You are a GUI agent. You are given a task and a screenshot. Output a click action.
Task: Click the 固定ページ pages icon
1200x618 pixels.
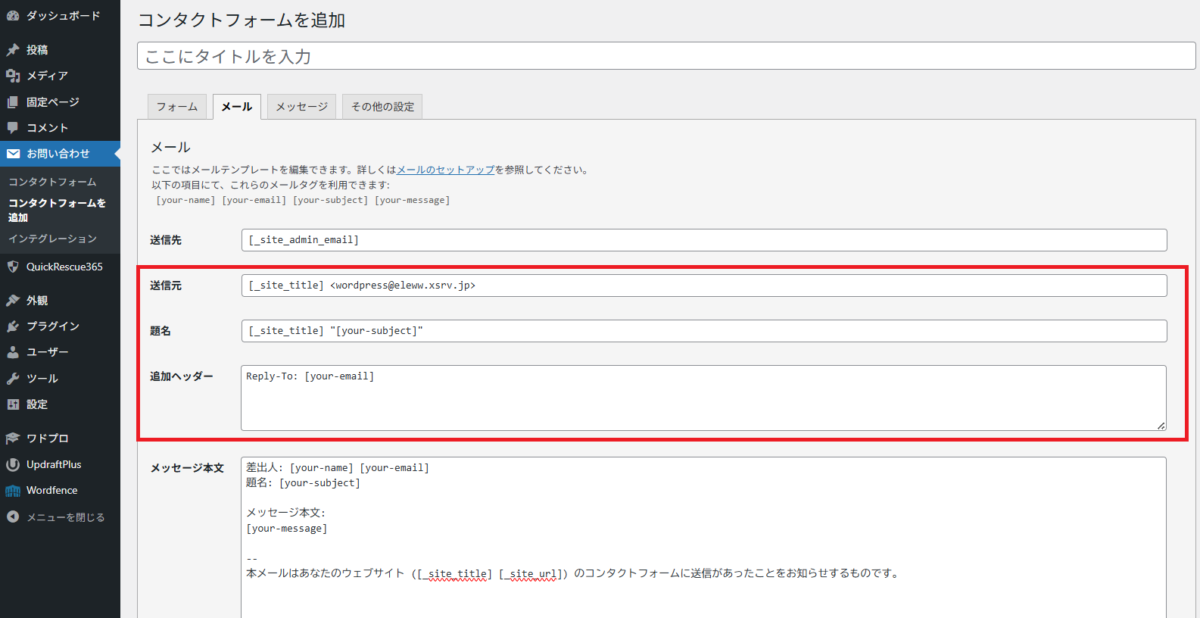coord(13,102)
